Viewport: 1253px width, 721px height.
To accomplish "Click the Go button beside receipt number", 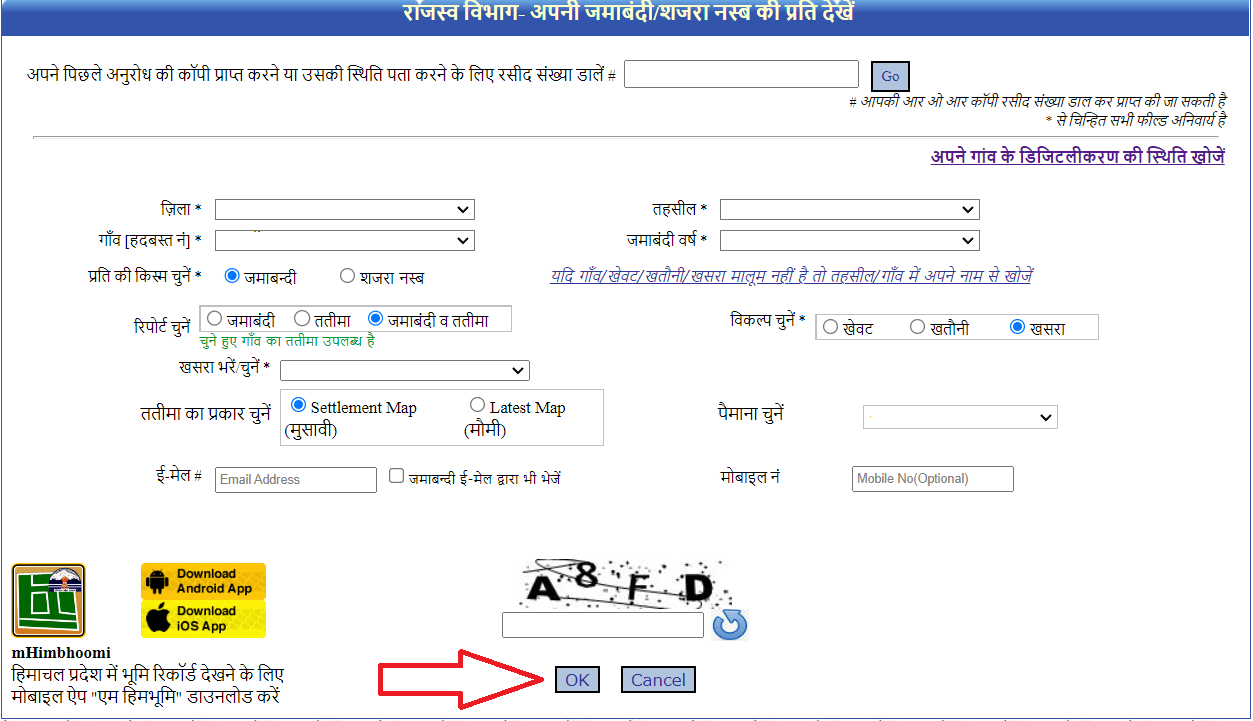I will [890, 76].
